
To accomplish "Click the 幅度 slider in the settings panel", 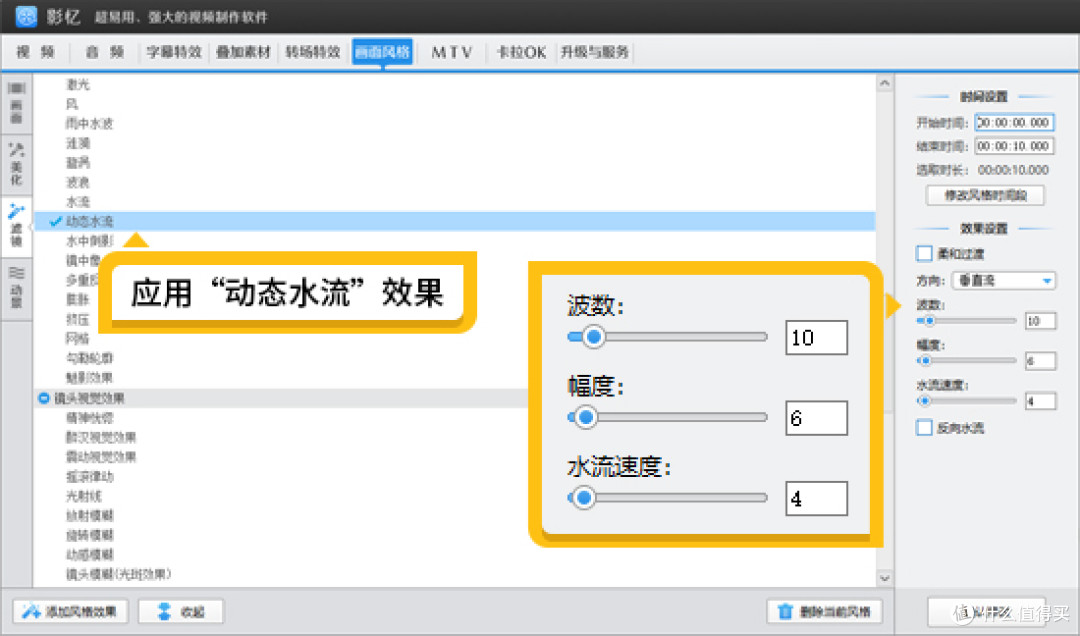I will click(x=966, y=360).
